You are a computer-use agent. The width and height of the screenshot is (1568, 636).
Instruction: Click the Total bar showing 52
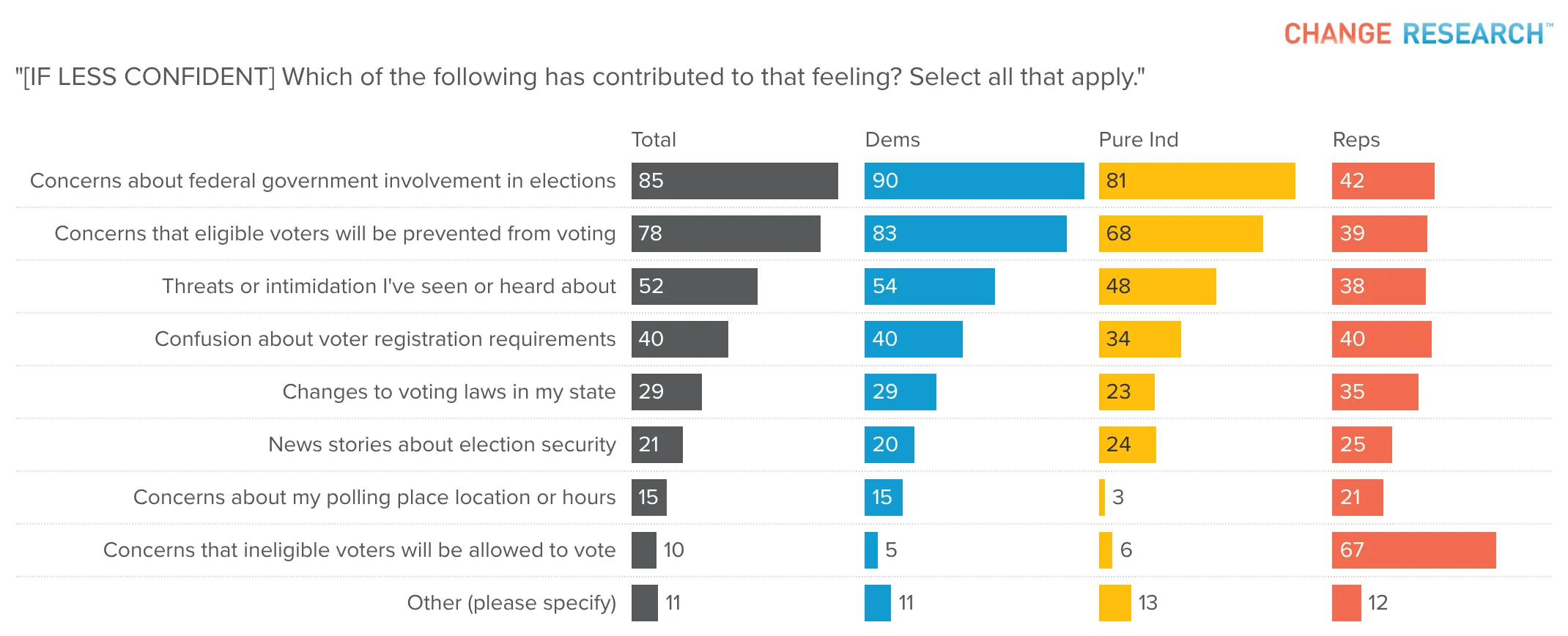pyautogui.click(x=695, y=286)
